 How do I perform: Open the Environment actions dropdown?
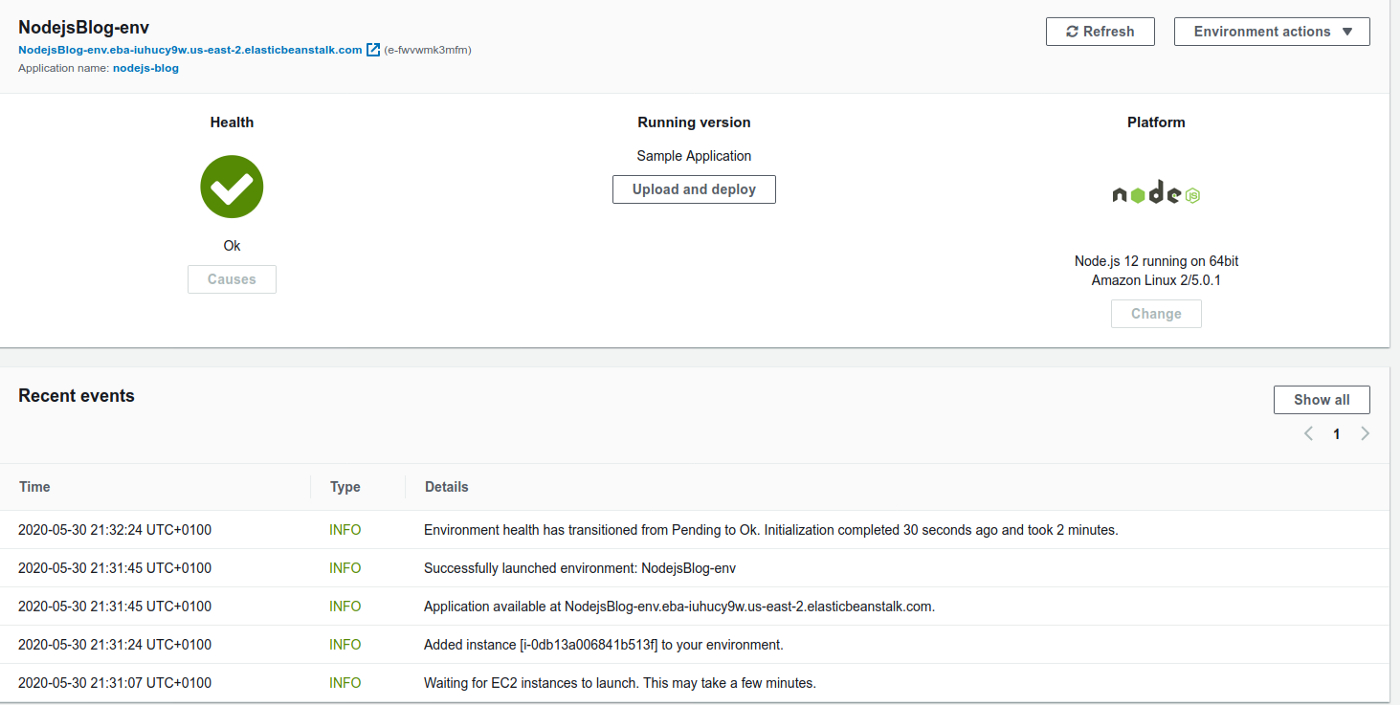[x=1271, y=32]
